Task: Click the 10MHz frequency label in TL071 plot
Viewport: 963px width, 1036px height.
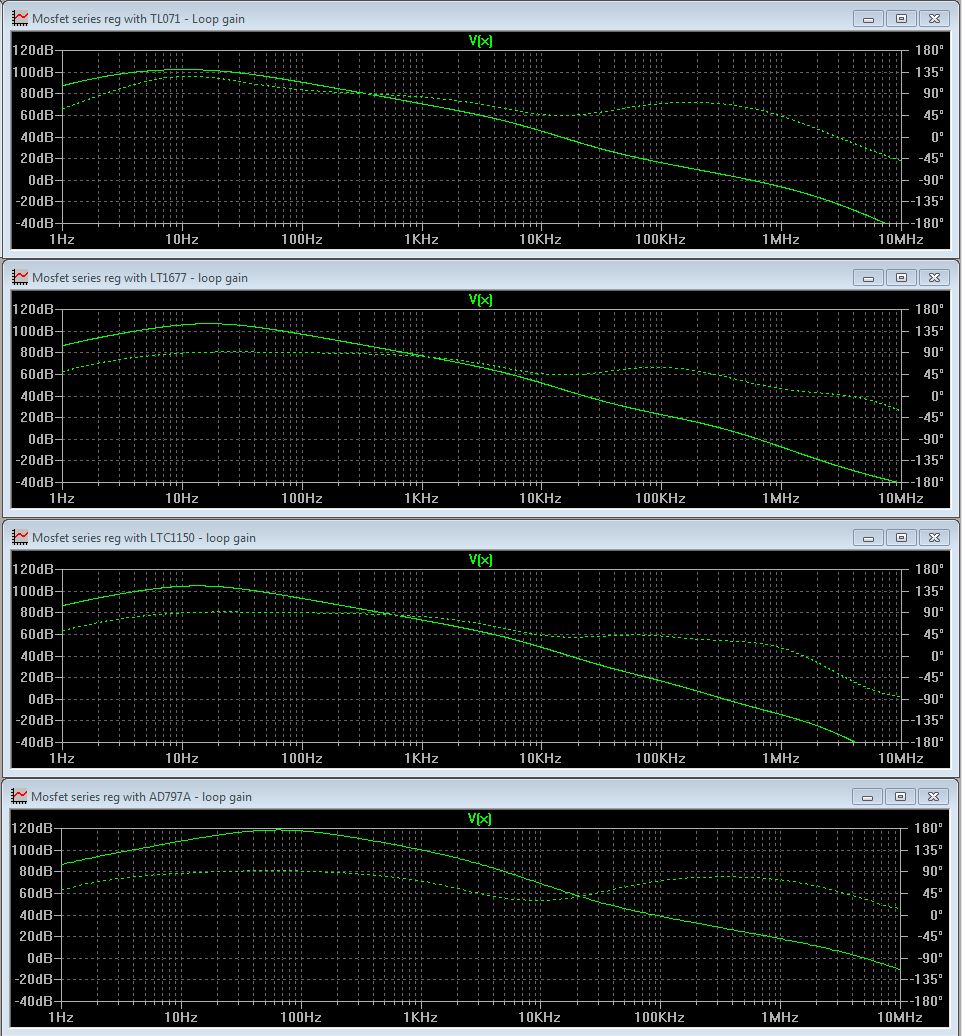Action: [x=900, y=239]
